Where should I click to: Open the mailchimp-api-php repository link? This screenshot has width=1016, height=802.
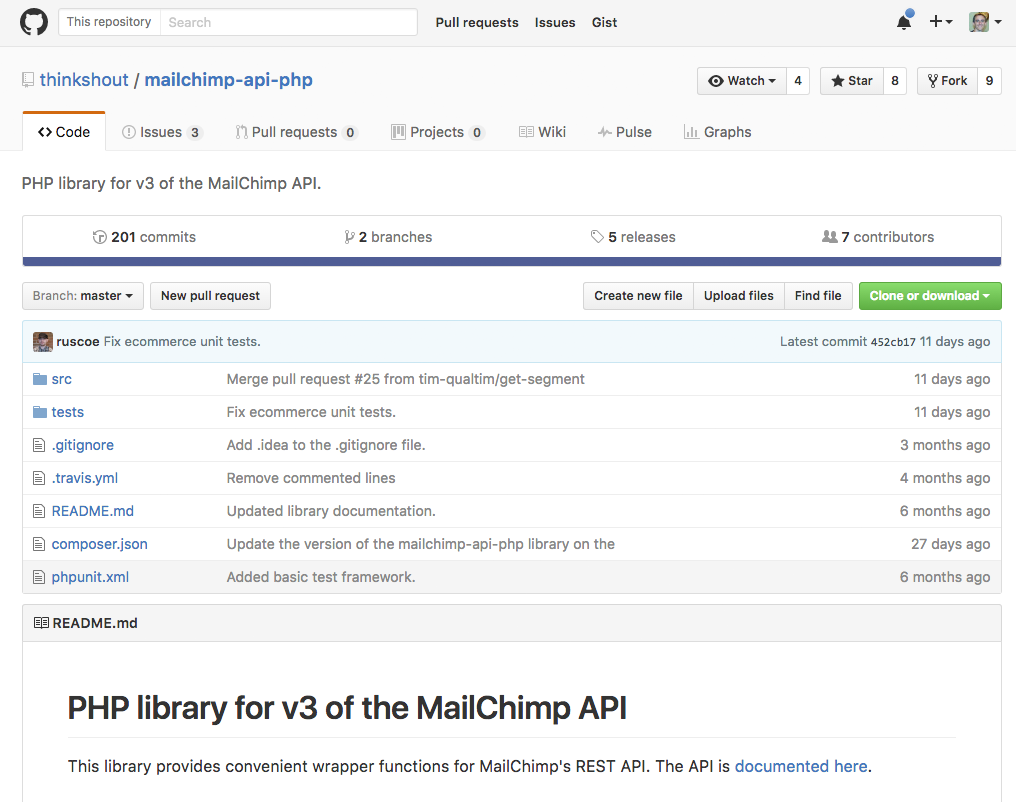coord(228,80)
